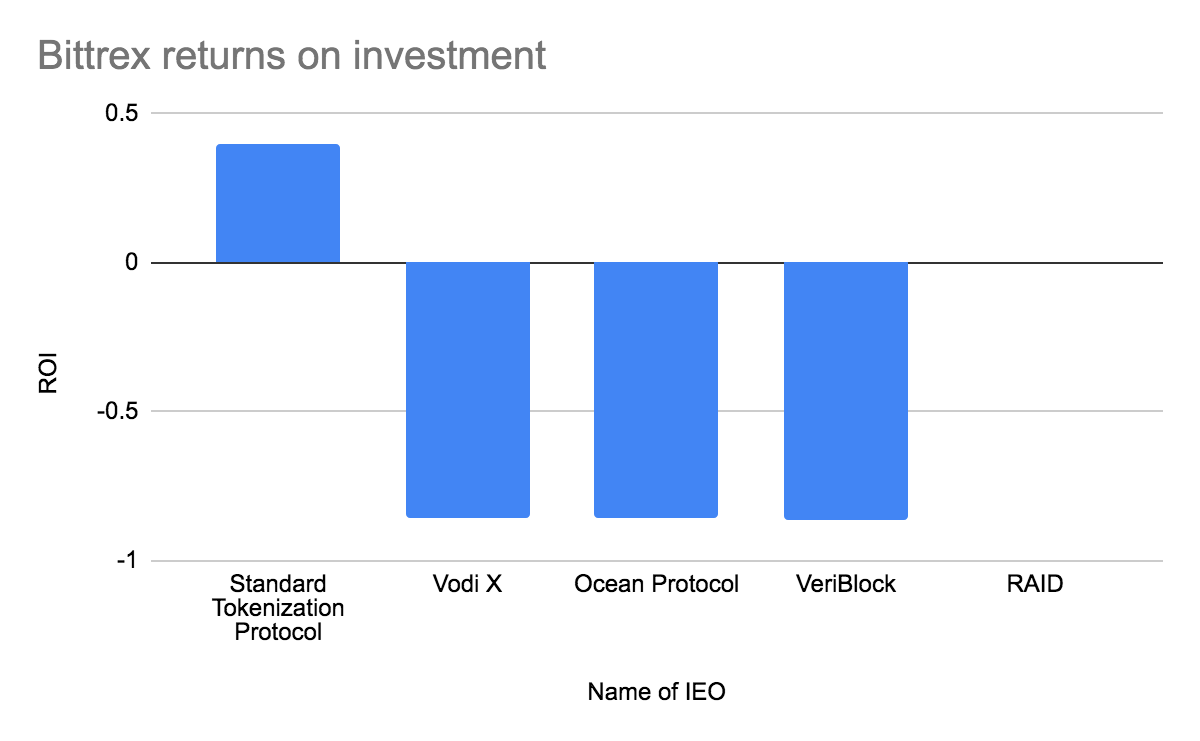Click the 'Ocean Protocol' axis label
This screenshot has height=741, width=1200.
click(x=656, y=584)
